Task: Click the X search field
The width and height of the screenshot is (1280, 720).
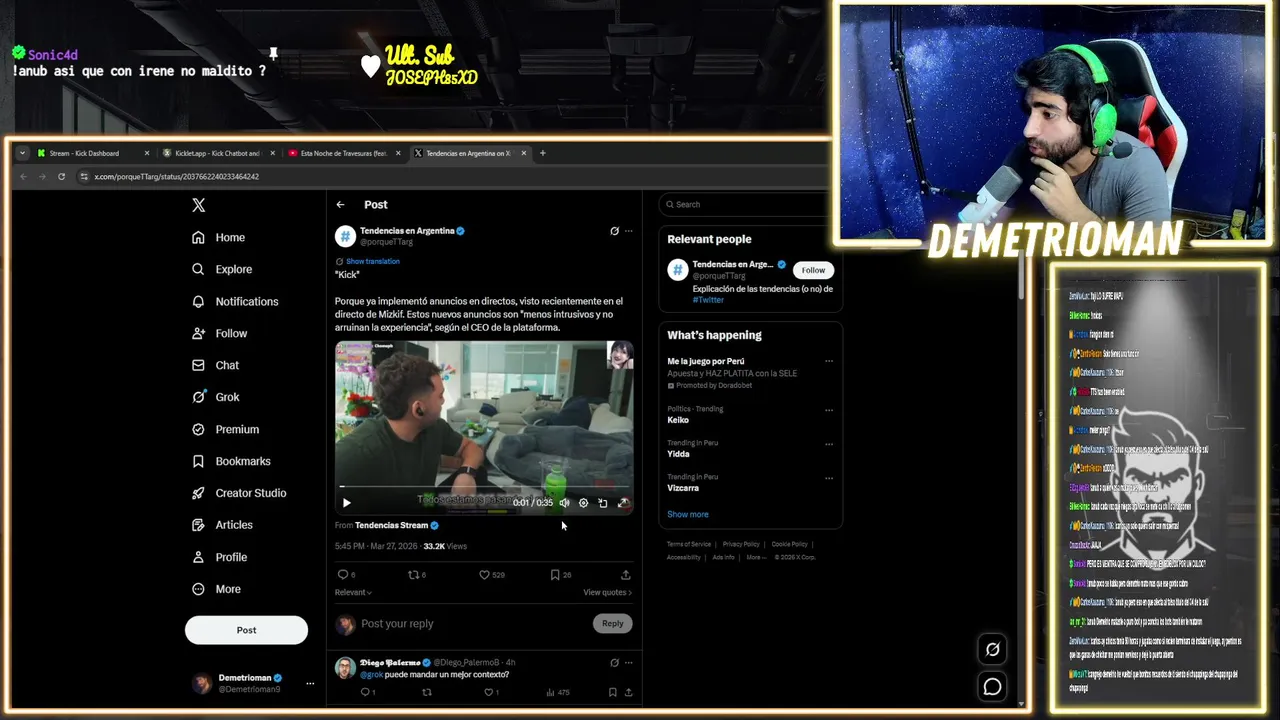Action: click(x=750, y=204)
